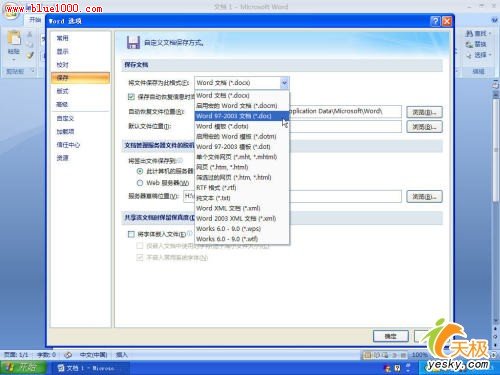Image resolution: width=500 pixels, height=375 pixels.
Task: Click the first system tray icon in the taskbar
Action: coord(387,368)
